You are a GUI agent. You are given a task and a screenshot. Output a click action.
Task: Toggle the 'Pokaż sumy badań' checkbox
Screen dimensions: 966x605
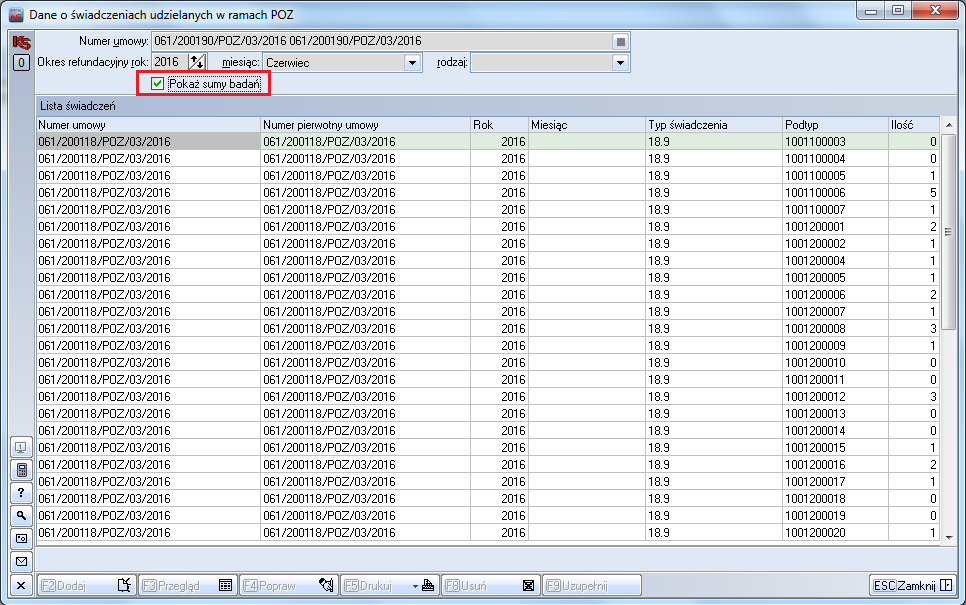pyautogui.click(x=158, y=84)
